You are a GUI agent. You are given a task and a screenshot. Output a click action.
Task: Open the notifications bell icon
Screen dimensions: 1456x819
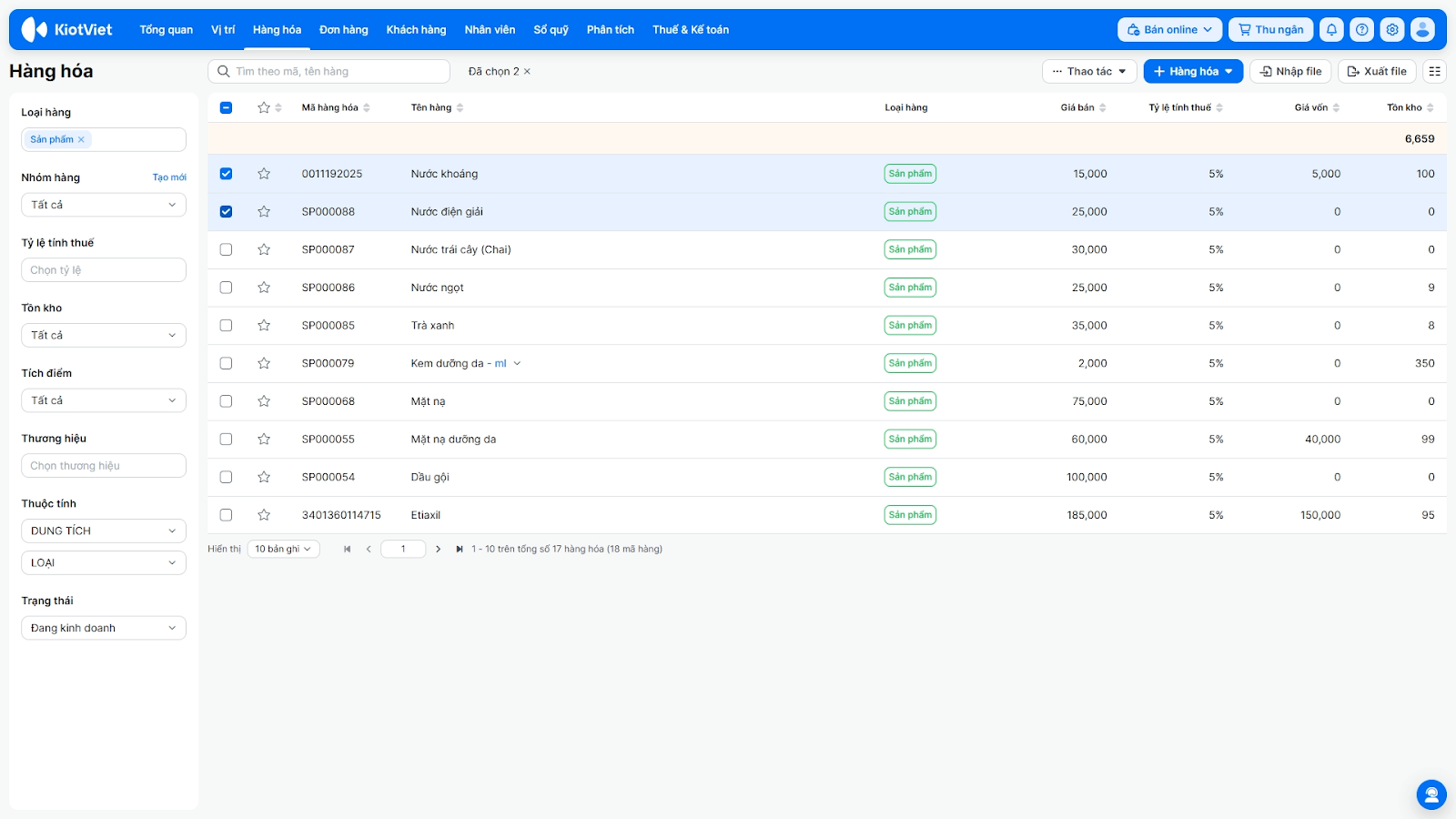tap(1331, 30)
